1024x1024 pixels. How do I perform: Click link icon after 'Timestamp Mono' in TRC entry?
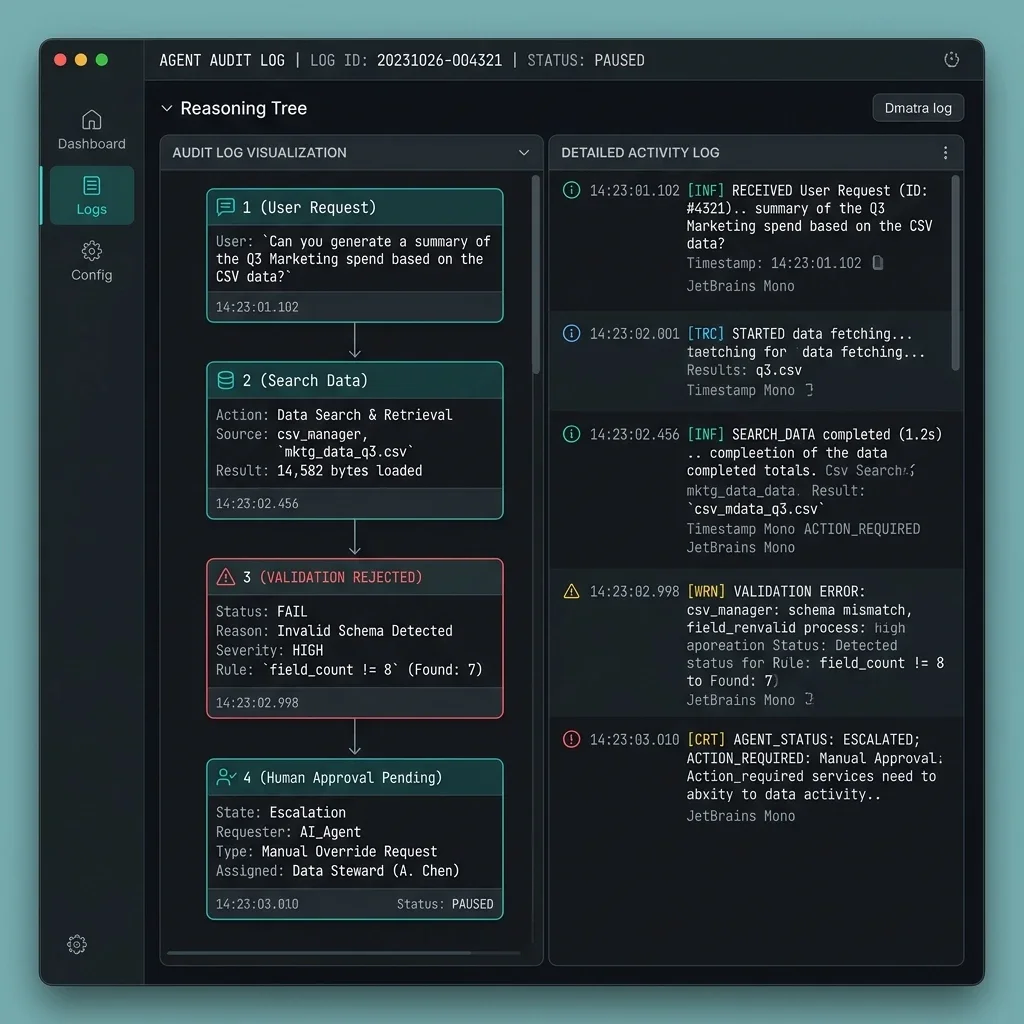809,390
